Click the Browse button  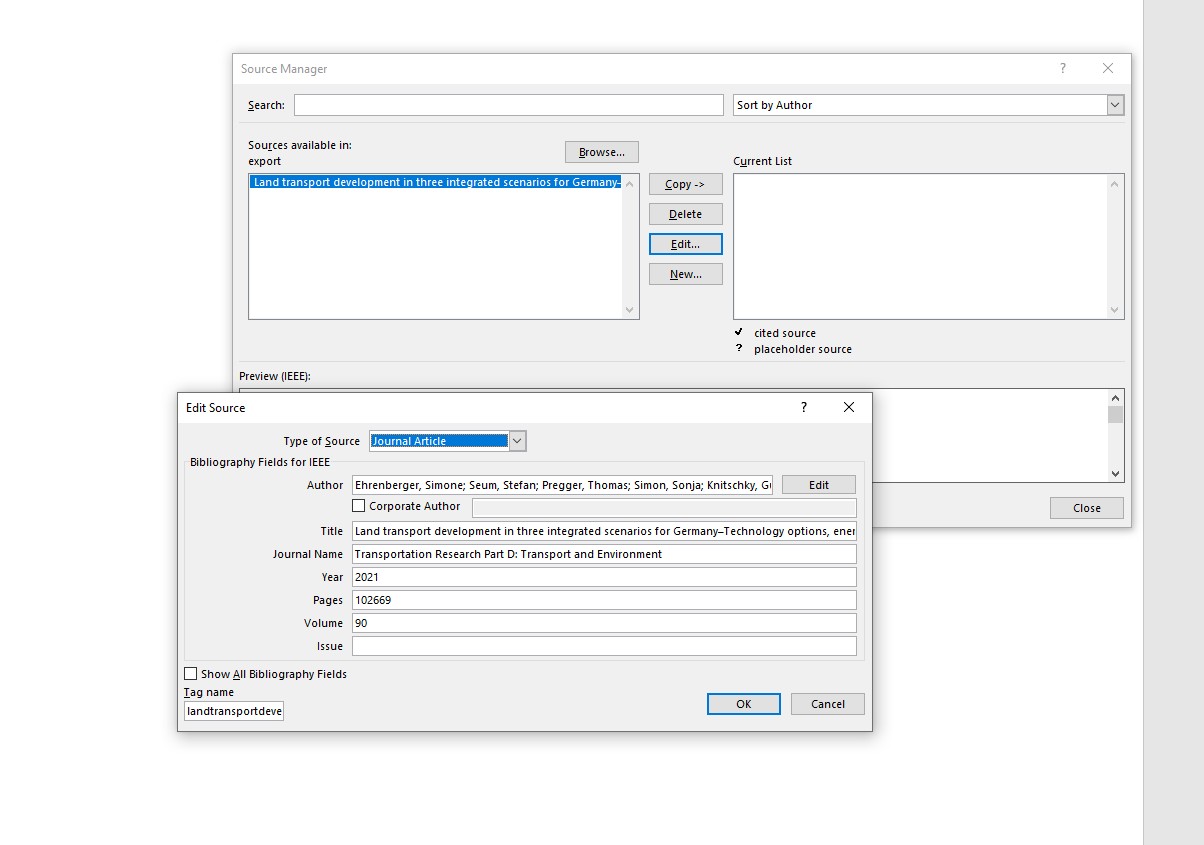pyautogui.click(x=601, y=152)
